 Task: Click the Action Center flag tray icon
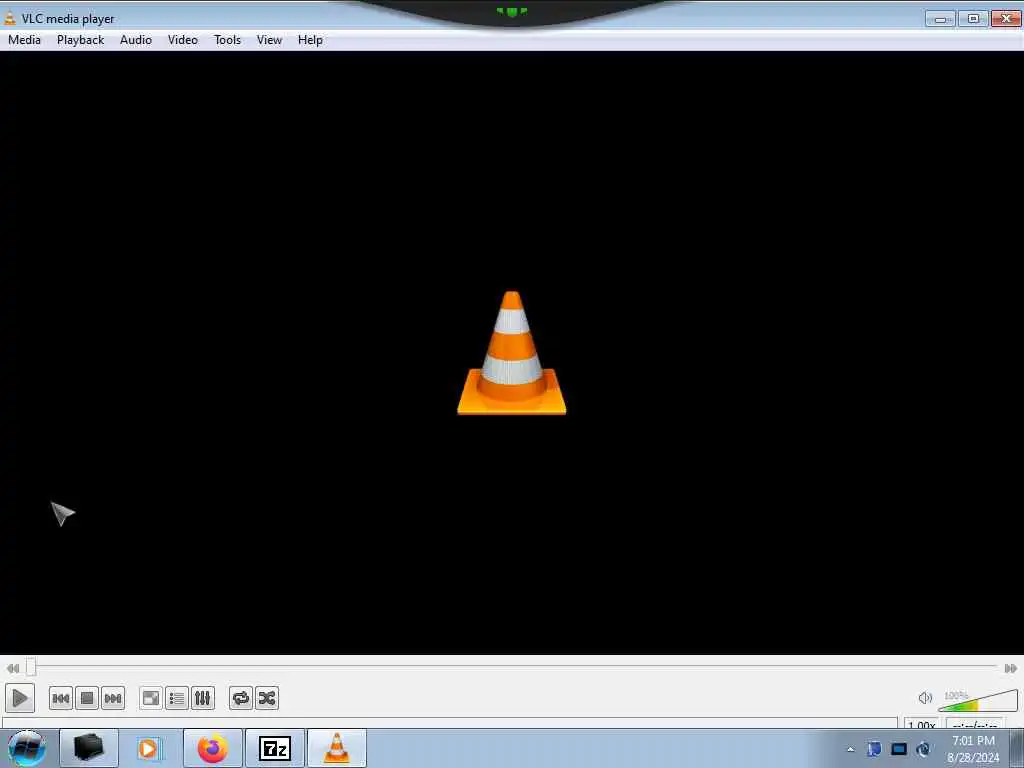(x=874, y=748)
